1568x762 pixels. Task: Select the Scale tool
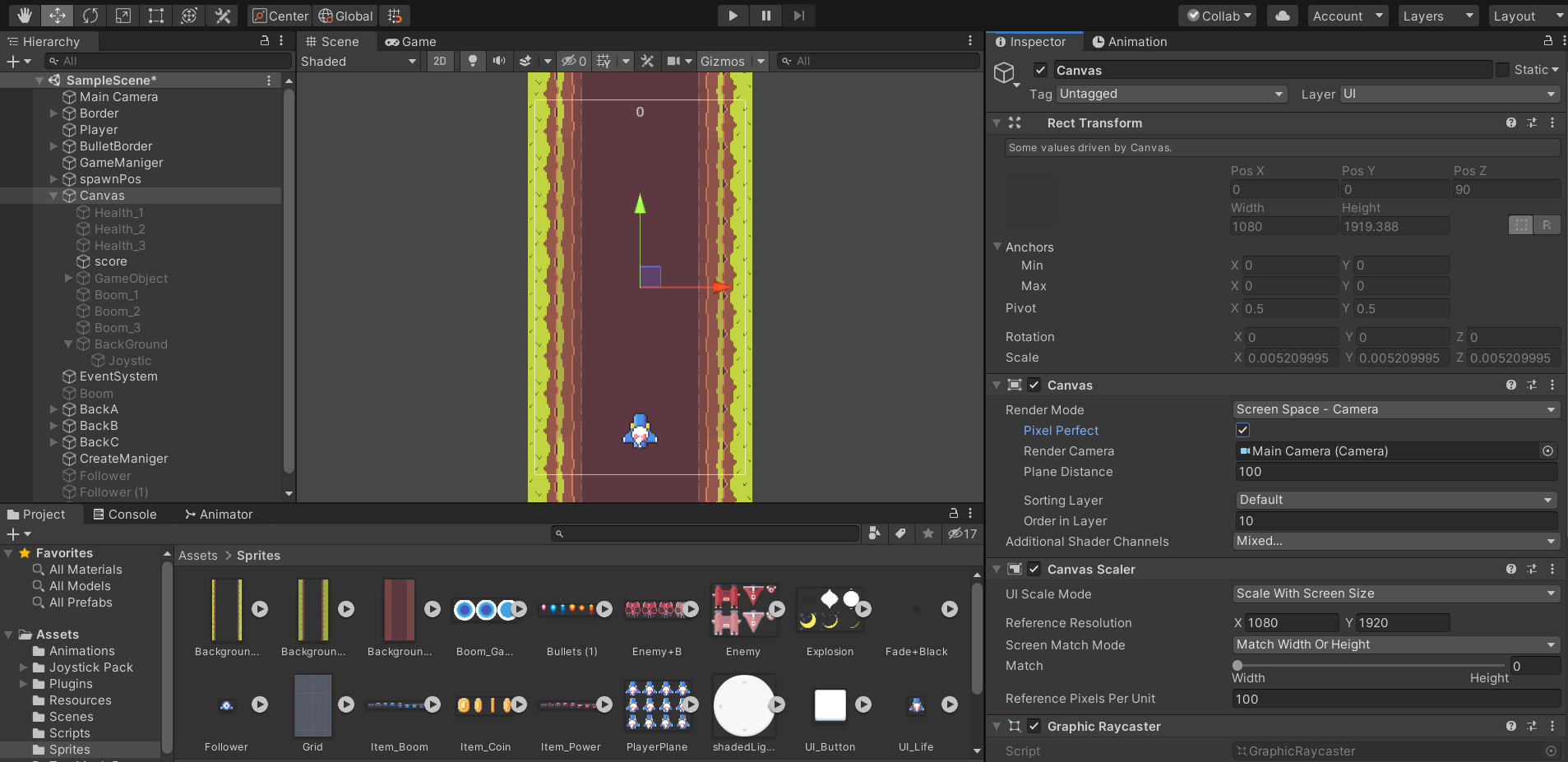(123, 16)
